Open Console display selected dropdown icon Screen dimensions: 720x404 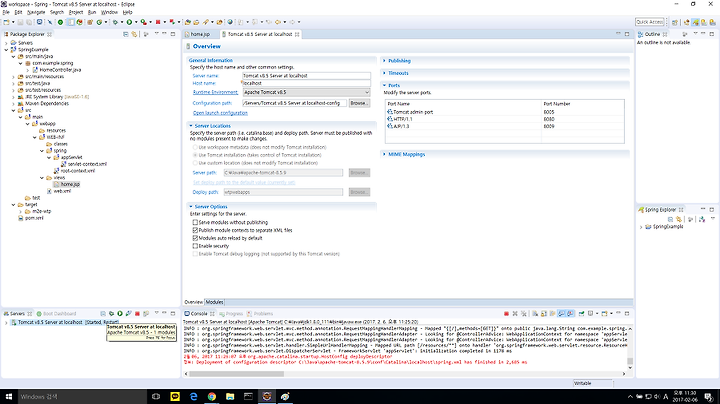(x=592, y=314)
